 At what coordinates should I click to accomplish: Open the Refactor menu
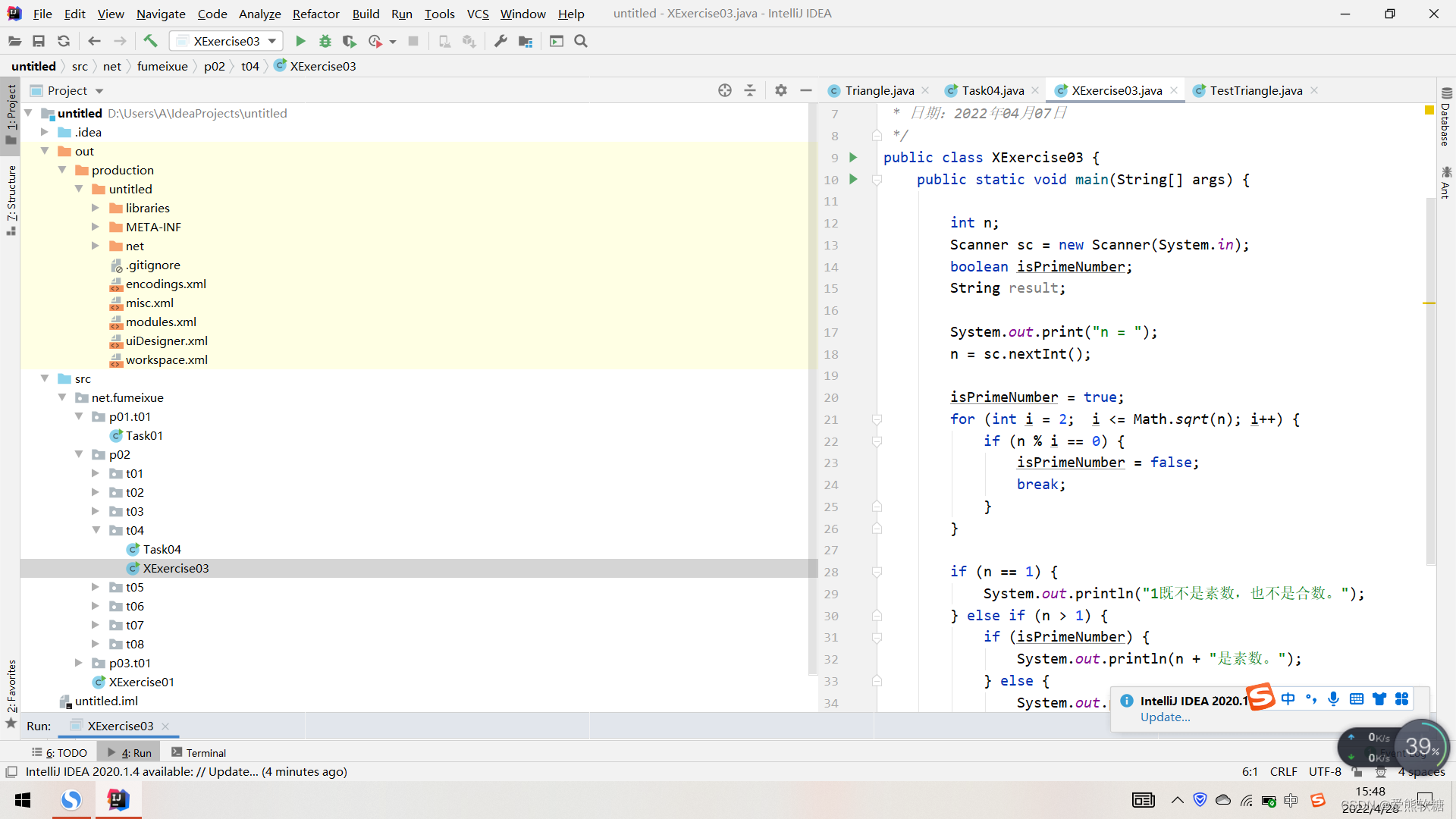(315, 14)
